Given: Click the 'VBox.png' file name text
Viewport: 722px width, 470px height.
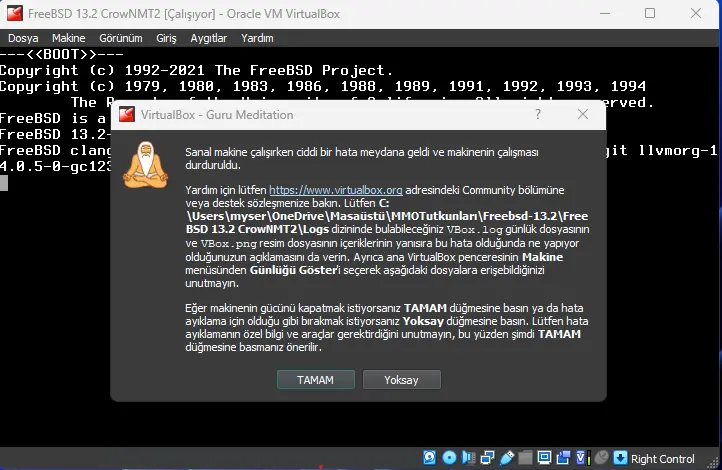Looking at the screenshot, I should 228,244.
